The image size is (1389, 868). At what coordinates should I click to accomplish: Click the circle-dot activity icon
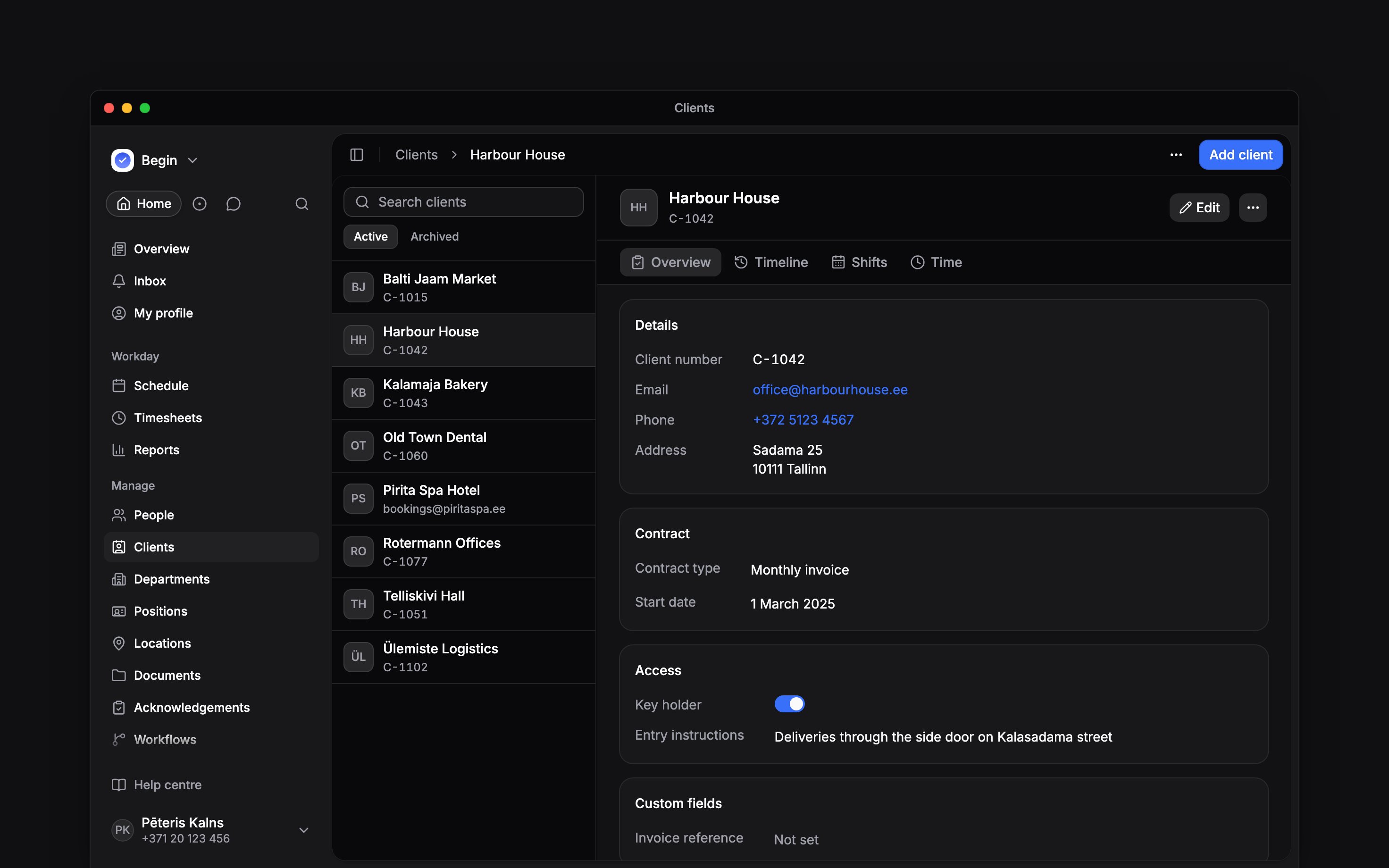(x=199, y=204)
